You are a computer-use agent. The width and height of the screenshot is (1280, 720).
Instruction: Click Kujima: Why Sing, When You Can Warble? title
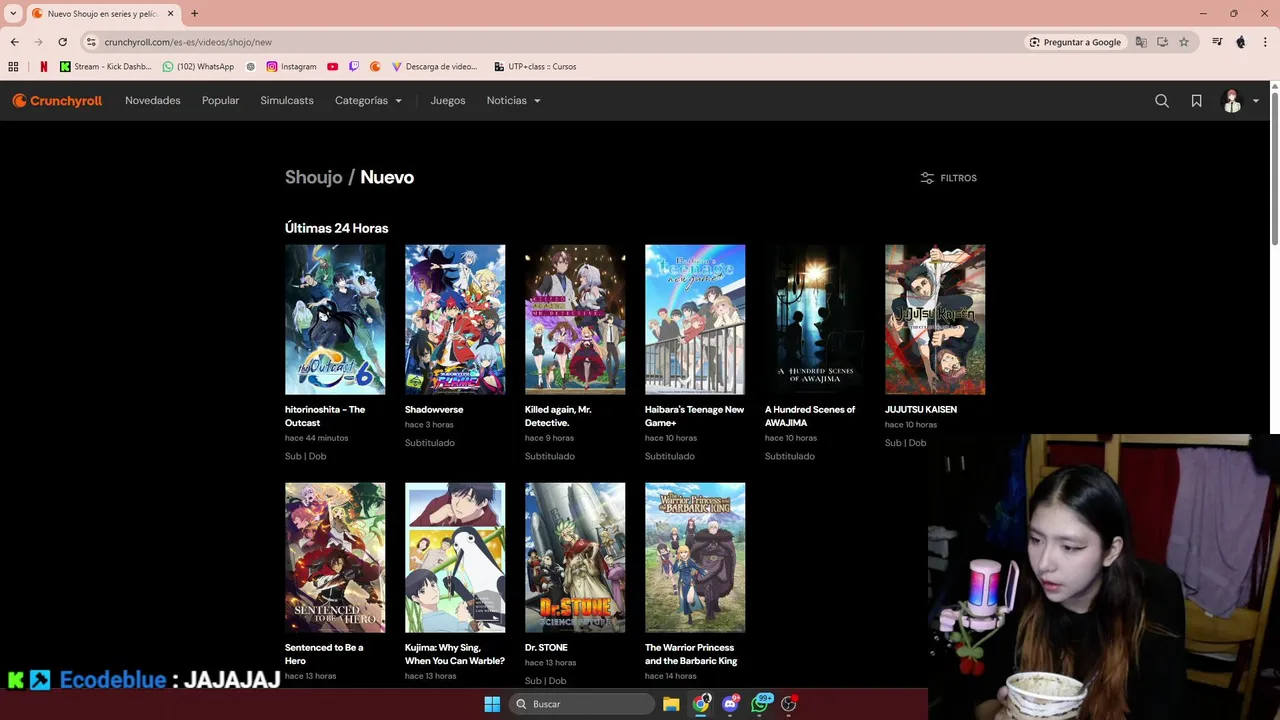click(455, 654)
